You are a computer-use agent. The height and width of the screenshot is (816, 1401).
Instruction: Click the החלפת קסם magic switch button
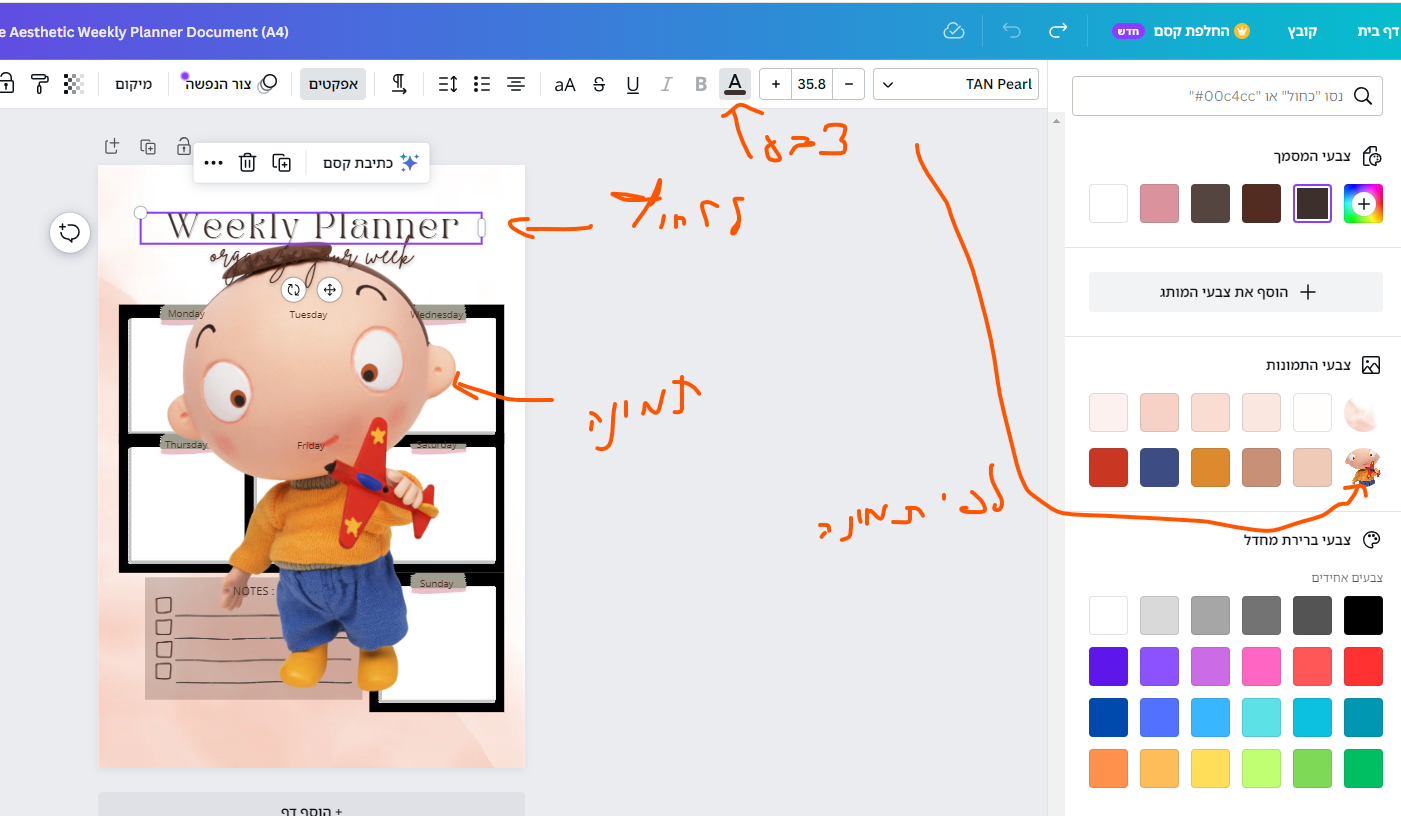pyautogui.click(x=1182, y=31)
